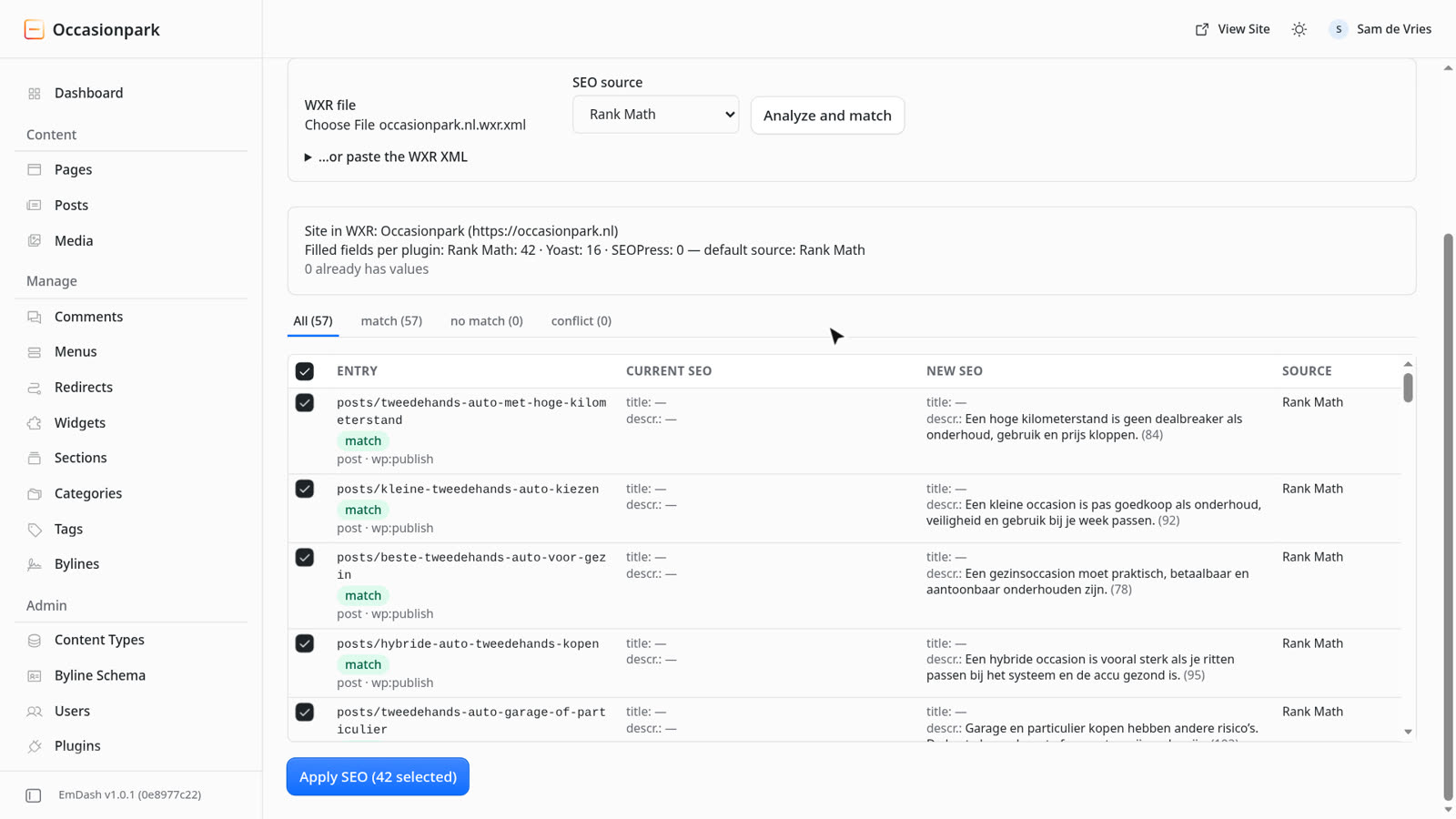The width and height of the screenshot is (1456, 819).
Task: Switch to the match (57) tab
Action: coord(391,321)
